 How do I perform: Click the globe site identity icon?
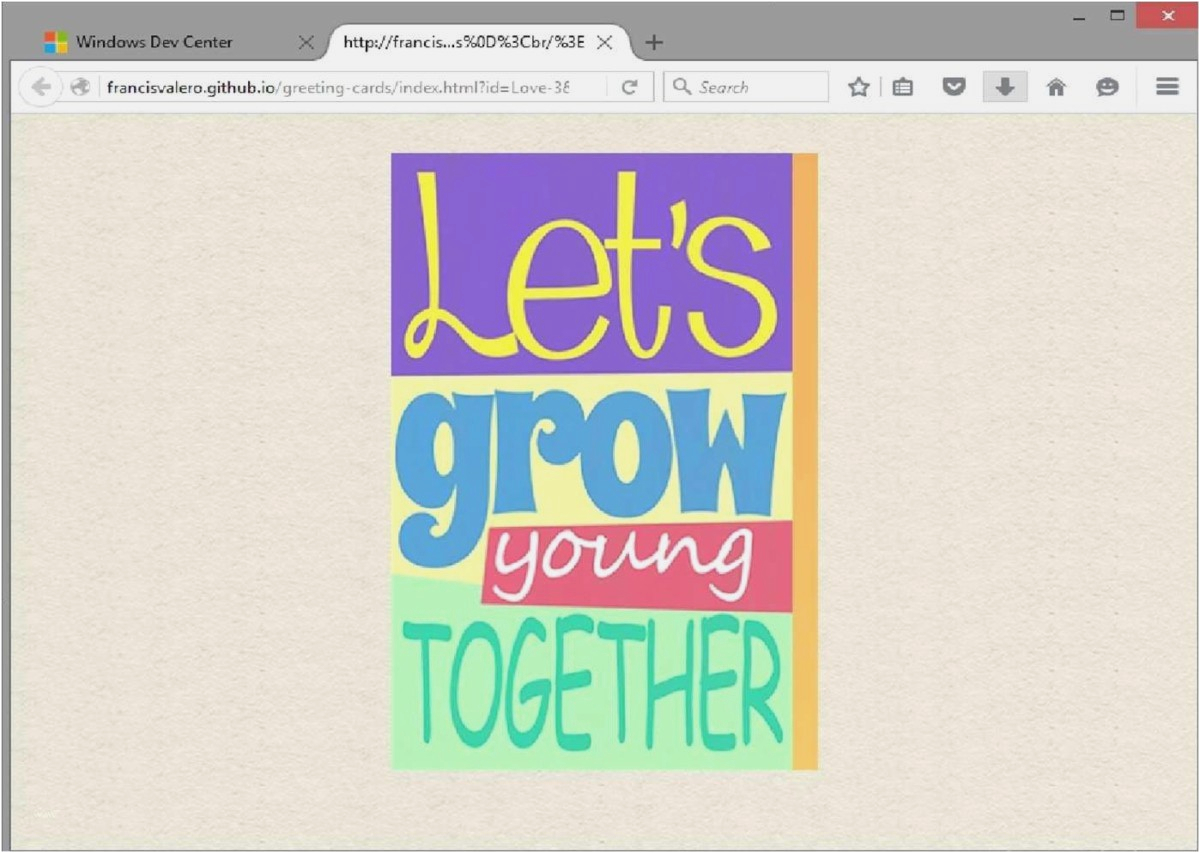[x=80, y=87]
